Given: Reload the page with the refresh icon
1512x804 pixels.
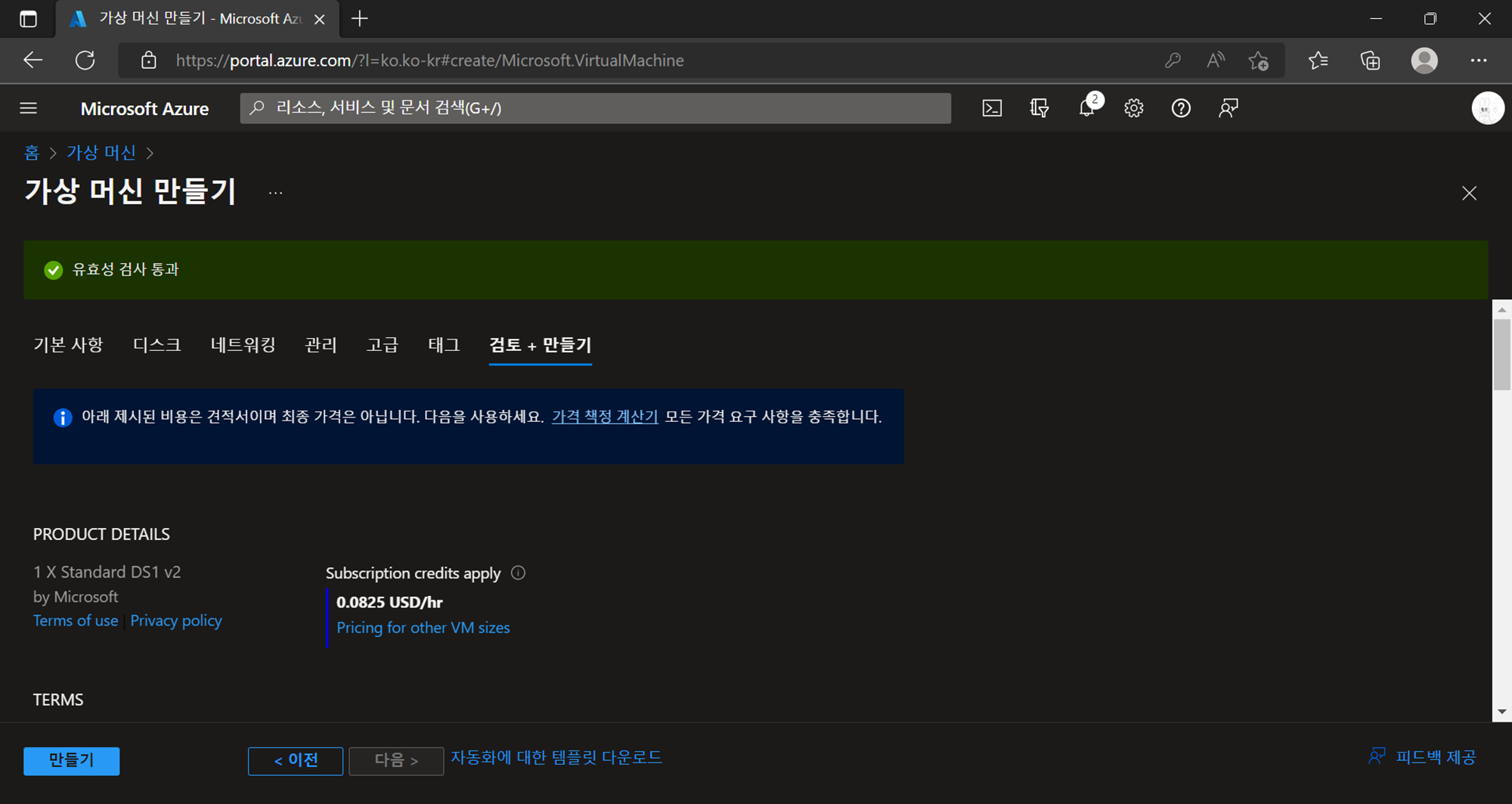Looking at the screenshot, I should pyautogui.click(x=85, y=61).
